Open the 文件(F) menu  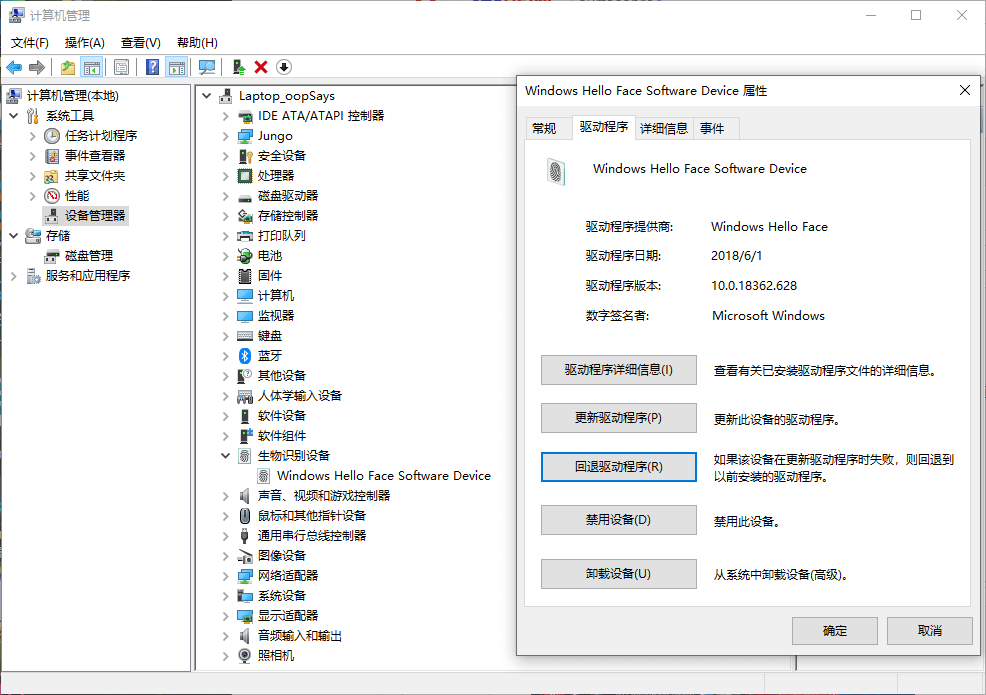coord(30,43)
